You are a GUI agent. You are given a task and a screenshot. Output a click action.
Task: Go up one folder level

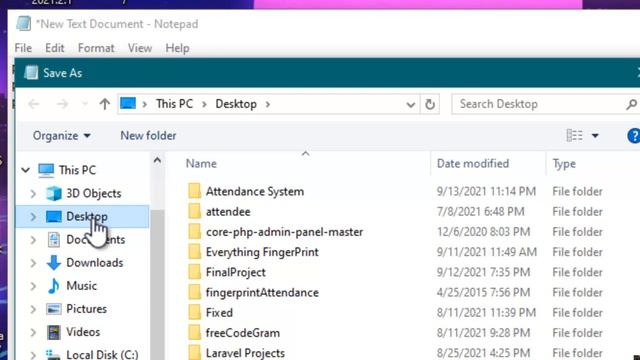[x=105, y=104]
